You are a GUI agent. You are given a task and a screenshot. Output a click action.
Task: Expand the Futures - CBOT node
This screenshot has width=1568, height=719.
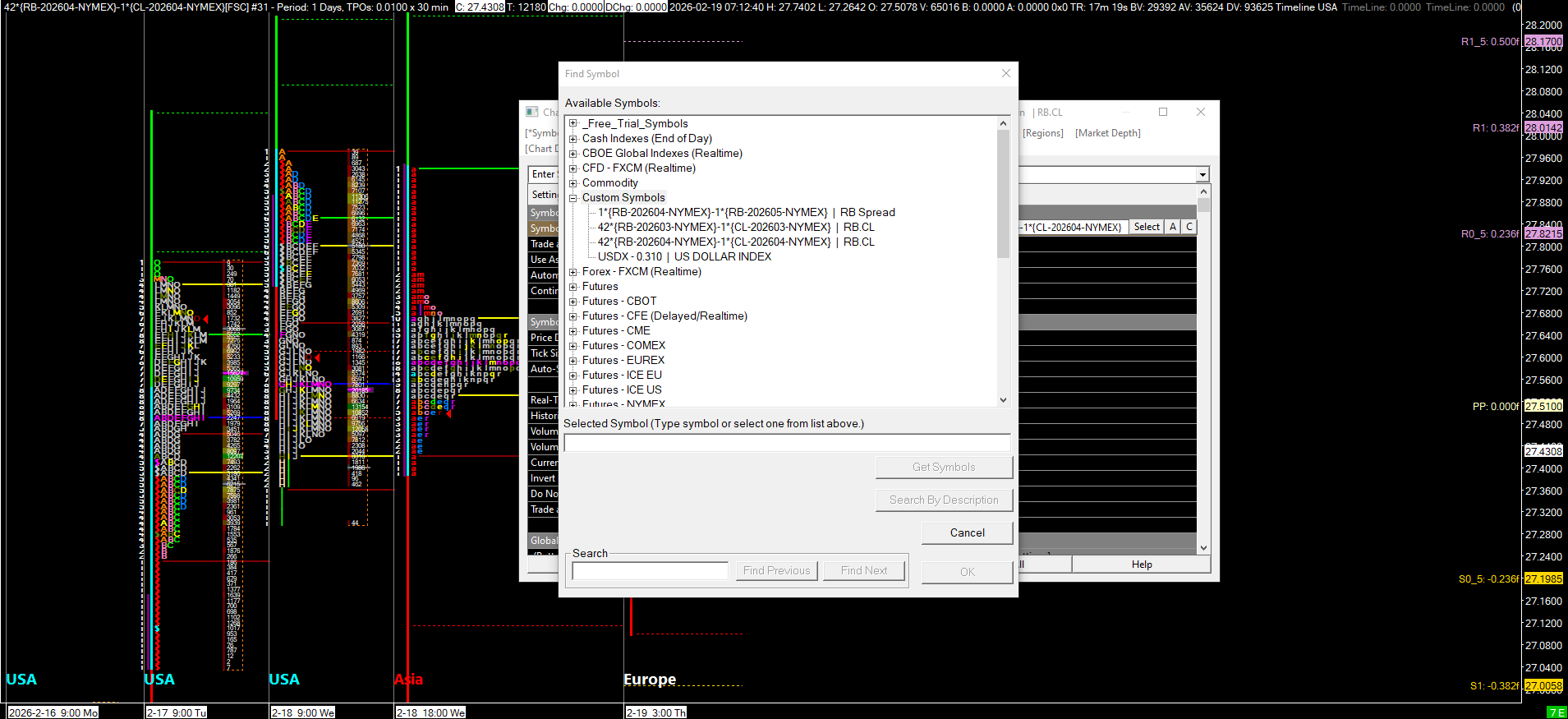(x=572, y=301)
